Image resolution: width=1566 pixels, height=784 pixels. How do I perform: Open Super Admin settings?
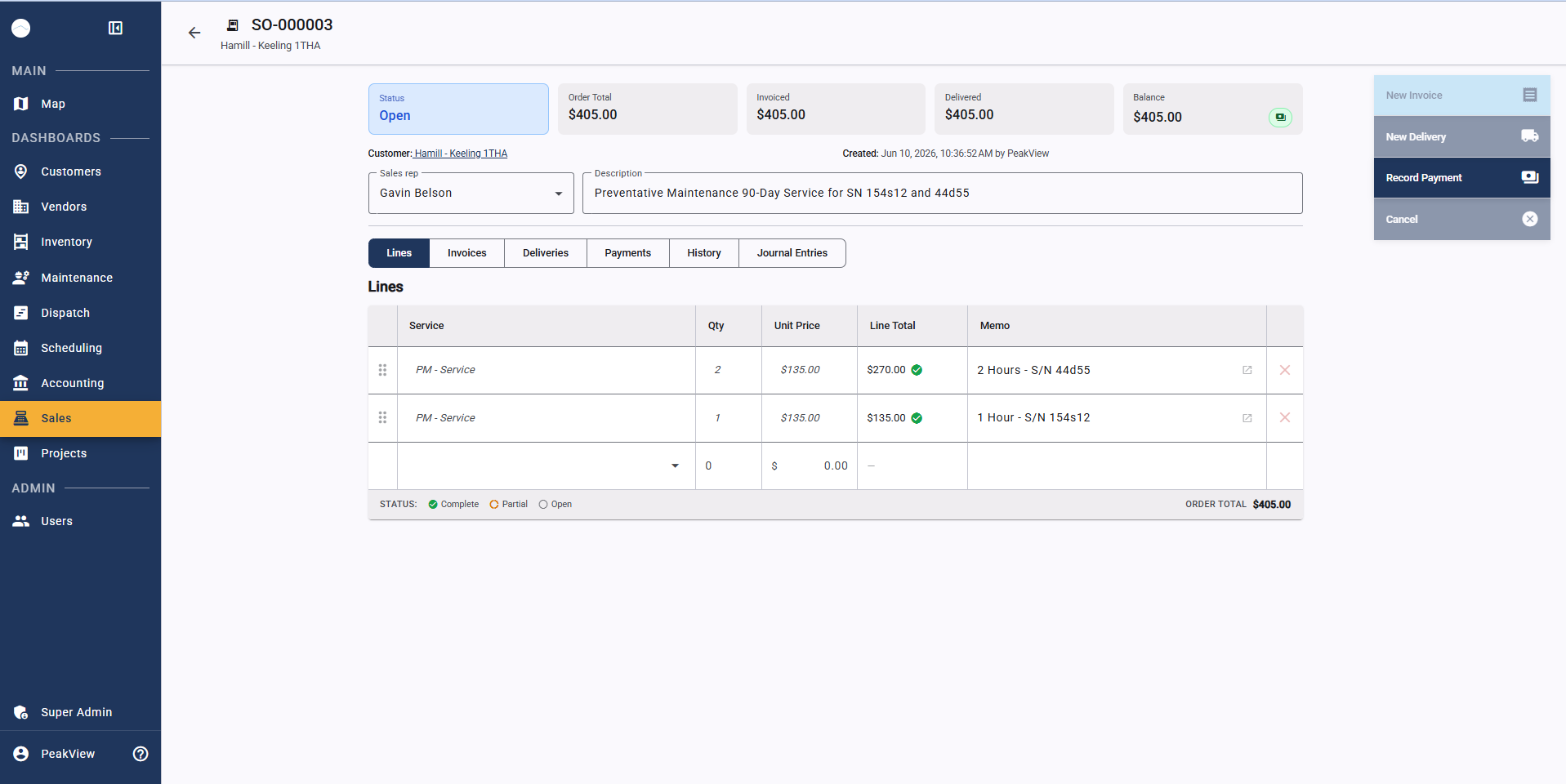point(80,712)
